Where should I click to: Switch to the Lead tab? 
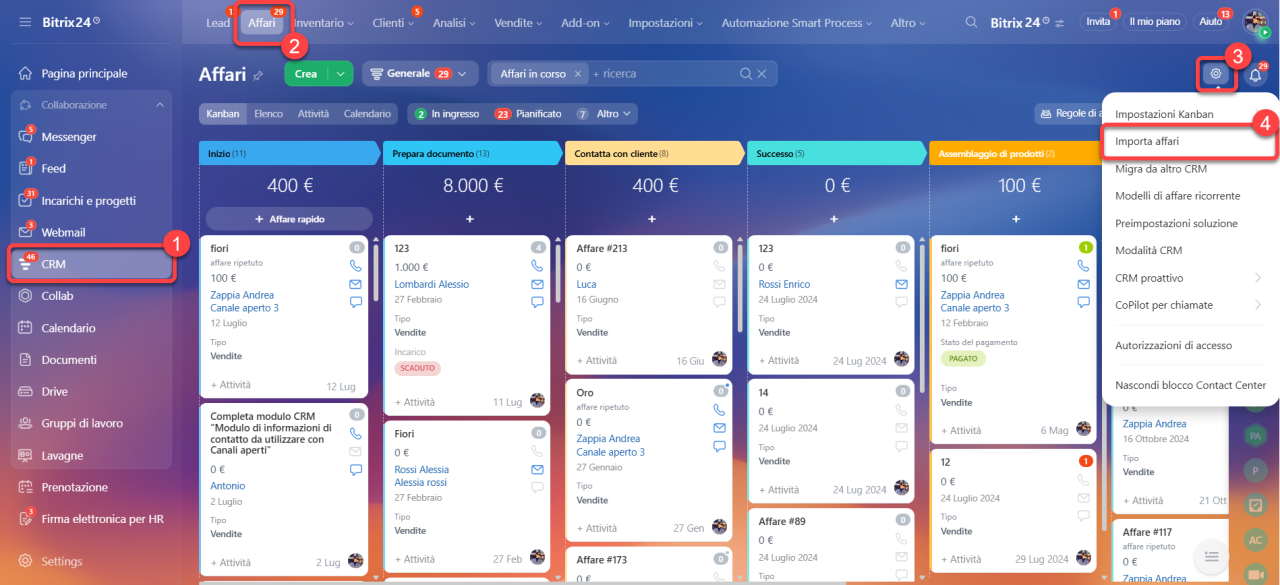[x=217, y=22]
